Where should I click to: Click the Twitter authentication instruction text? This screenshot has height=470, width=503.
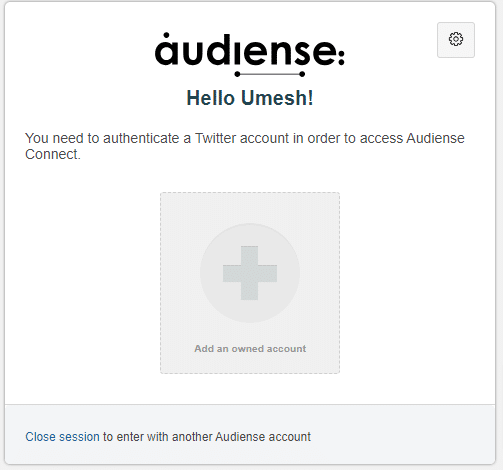tap(245, 146)
